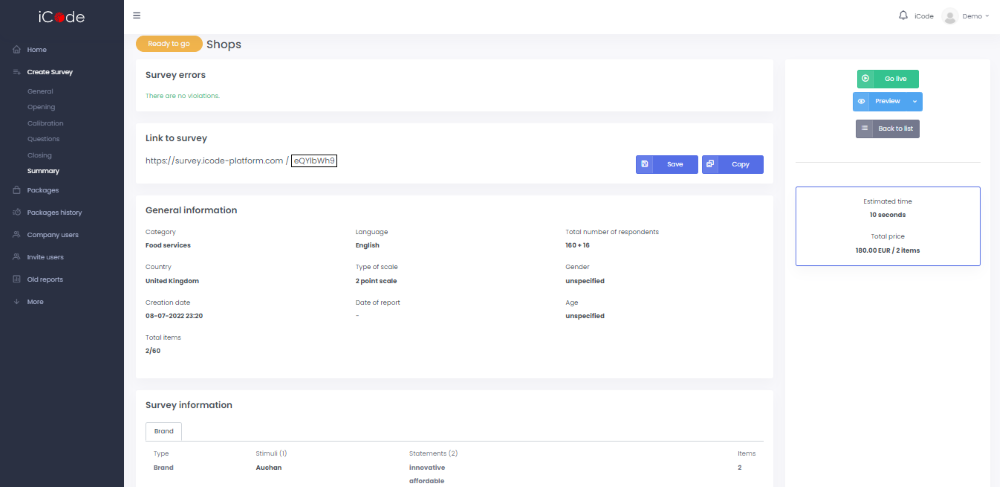Click the hamburger menu icon
Image resolution: width=1000 pixels, height=487 pixels.
coord(137,16)
